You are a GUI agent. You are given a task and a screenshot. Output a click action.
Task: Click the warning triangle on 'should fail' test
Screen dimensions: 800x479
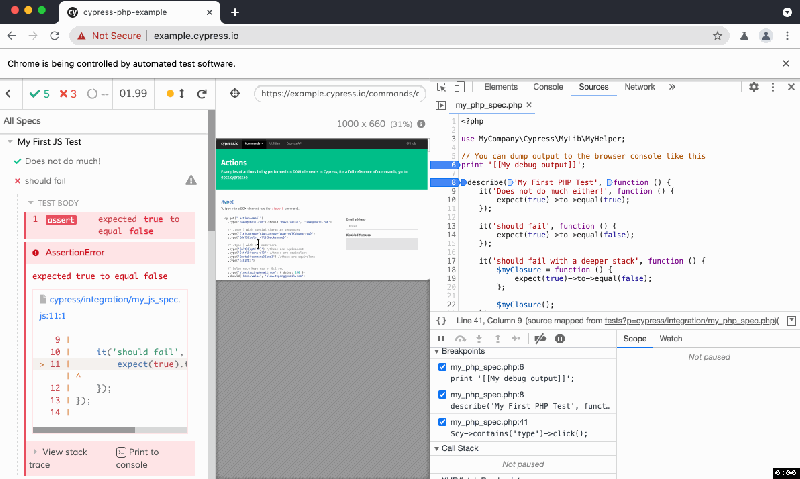[x=191, y=180]
